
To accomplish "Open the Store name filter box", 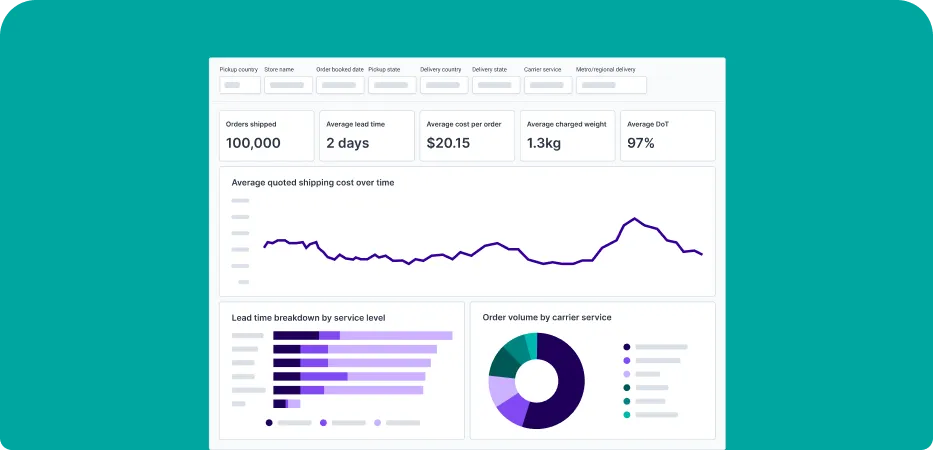I will point(289,85).
